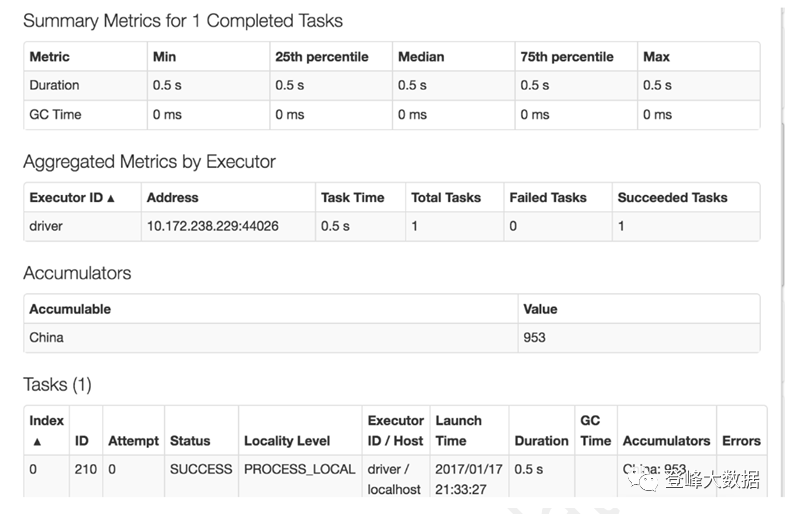Sort tasks by the Status column
Image resolution: width=785 pixels, height=514 pixels.
(190, 441)
